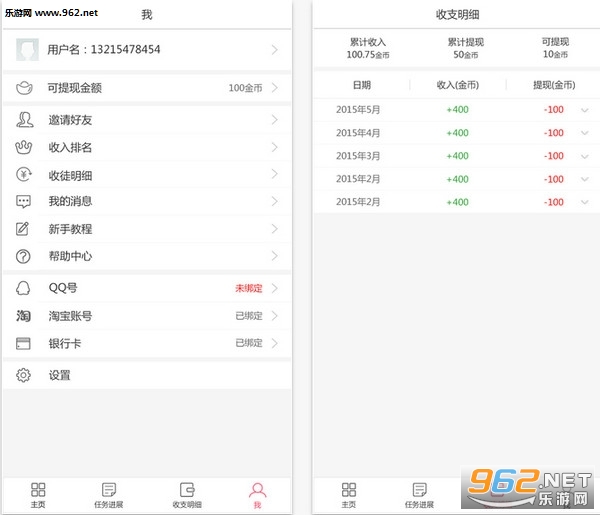Open 收支明细 tab in left bottom bar
Image resolution: width=600 pixels, height=515 pixels.
186,494
